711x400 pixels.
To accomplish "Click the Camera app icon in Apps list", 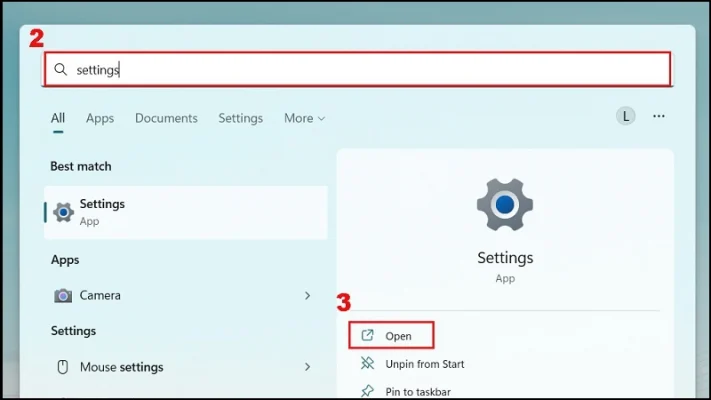I will point(63,296).
